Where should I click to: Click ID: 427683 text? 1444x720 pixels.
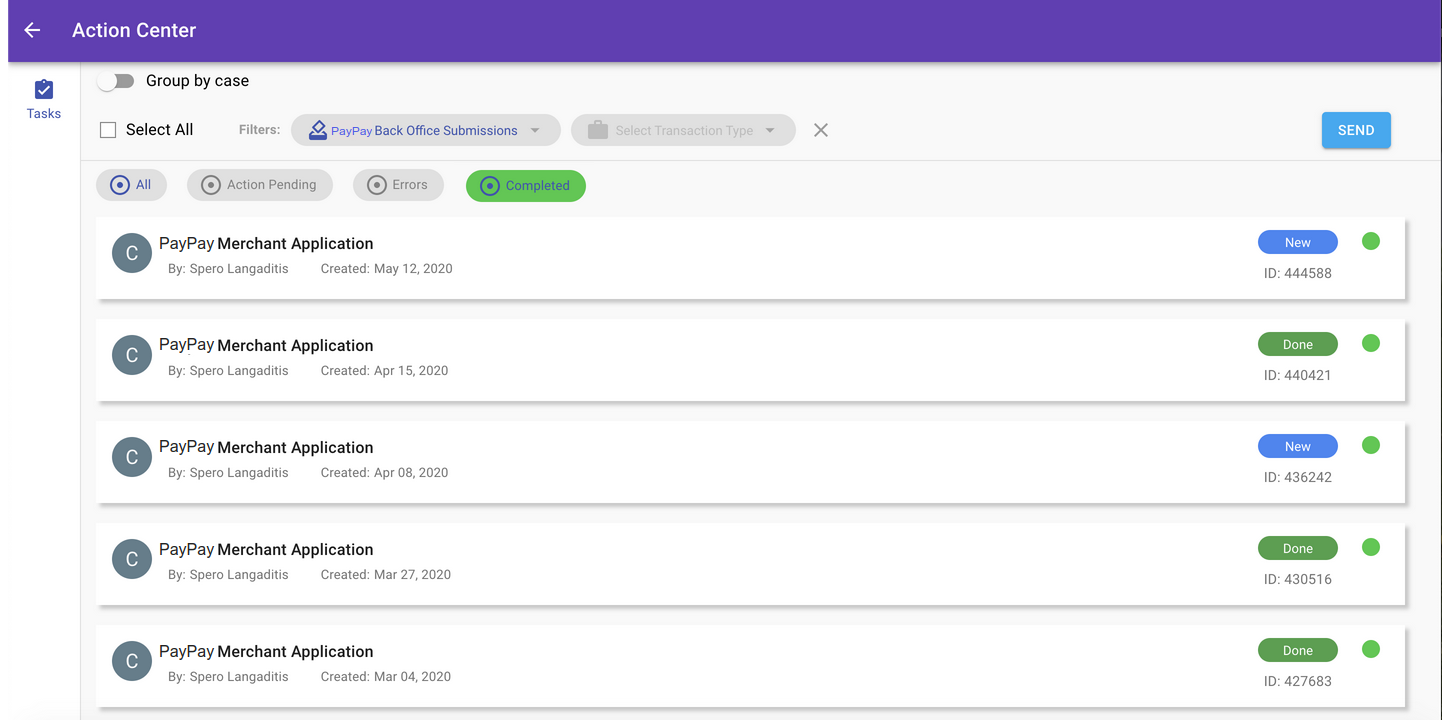pyautogui.click(x=1298, y=681)
